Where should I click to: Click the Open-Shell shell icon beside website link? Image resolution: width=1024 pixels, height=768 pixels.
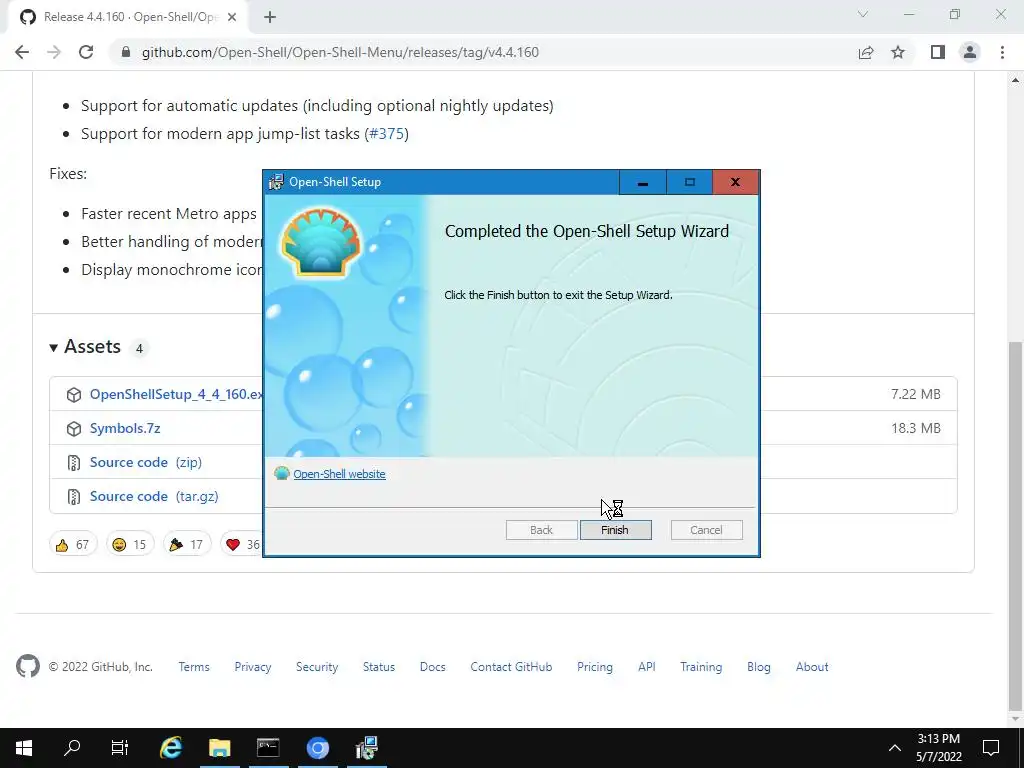281,473
